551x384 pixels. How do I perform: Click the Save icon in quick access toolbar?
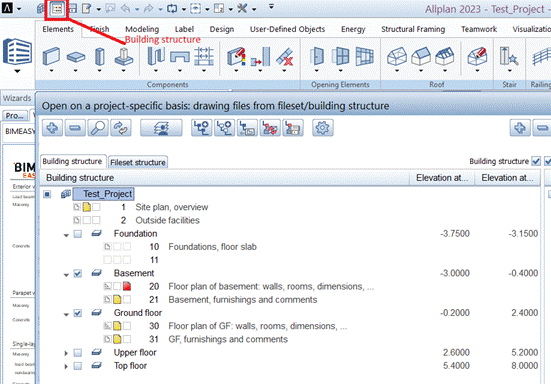pos(72,8)
